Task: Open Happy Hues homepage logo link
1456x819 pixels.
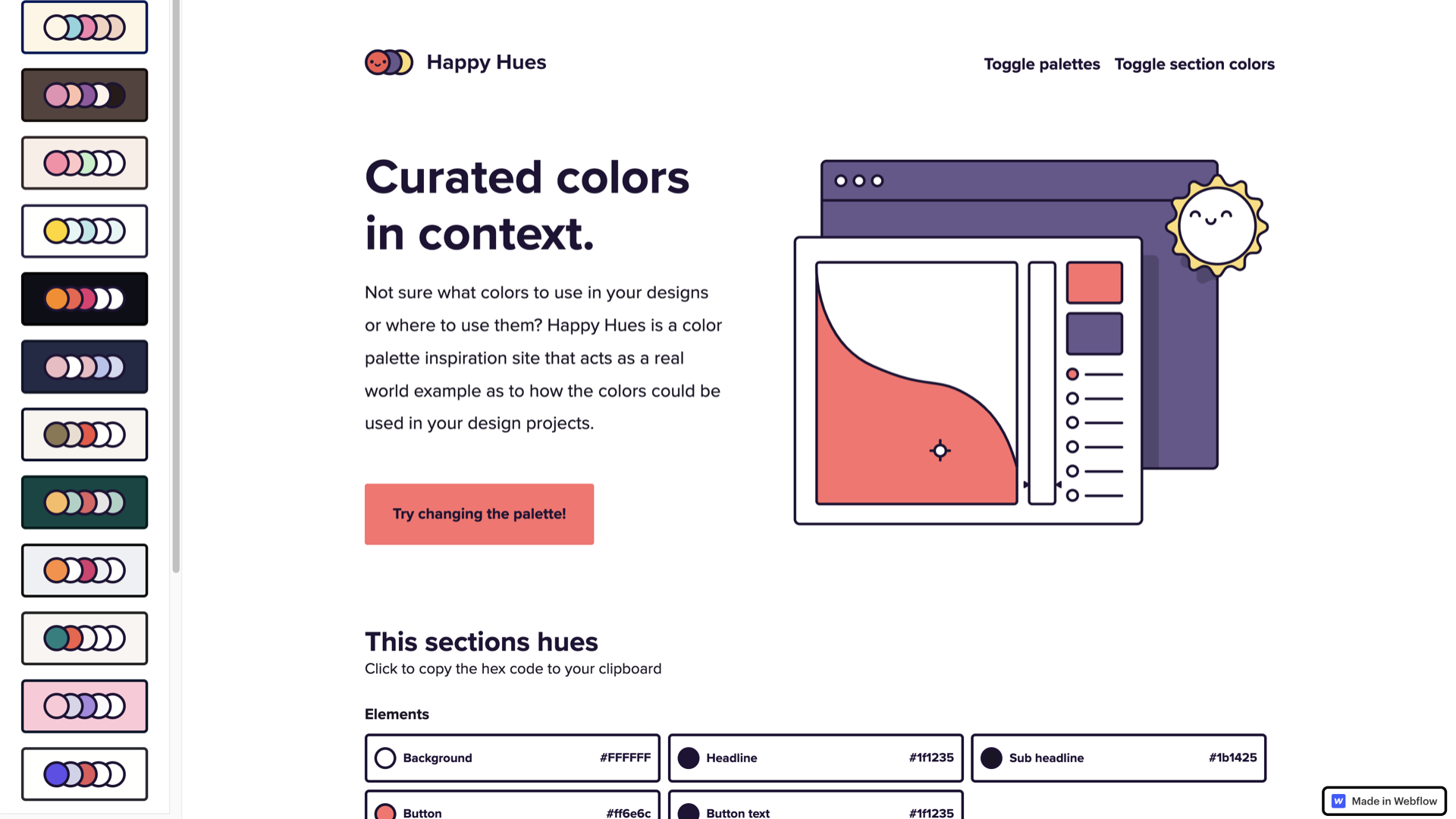Action: point(455,62)
